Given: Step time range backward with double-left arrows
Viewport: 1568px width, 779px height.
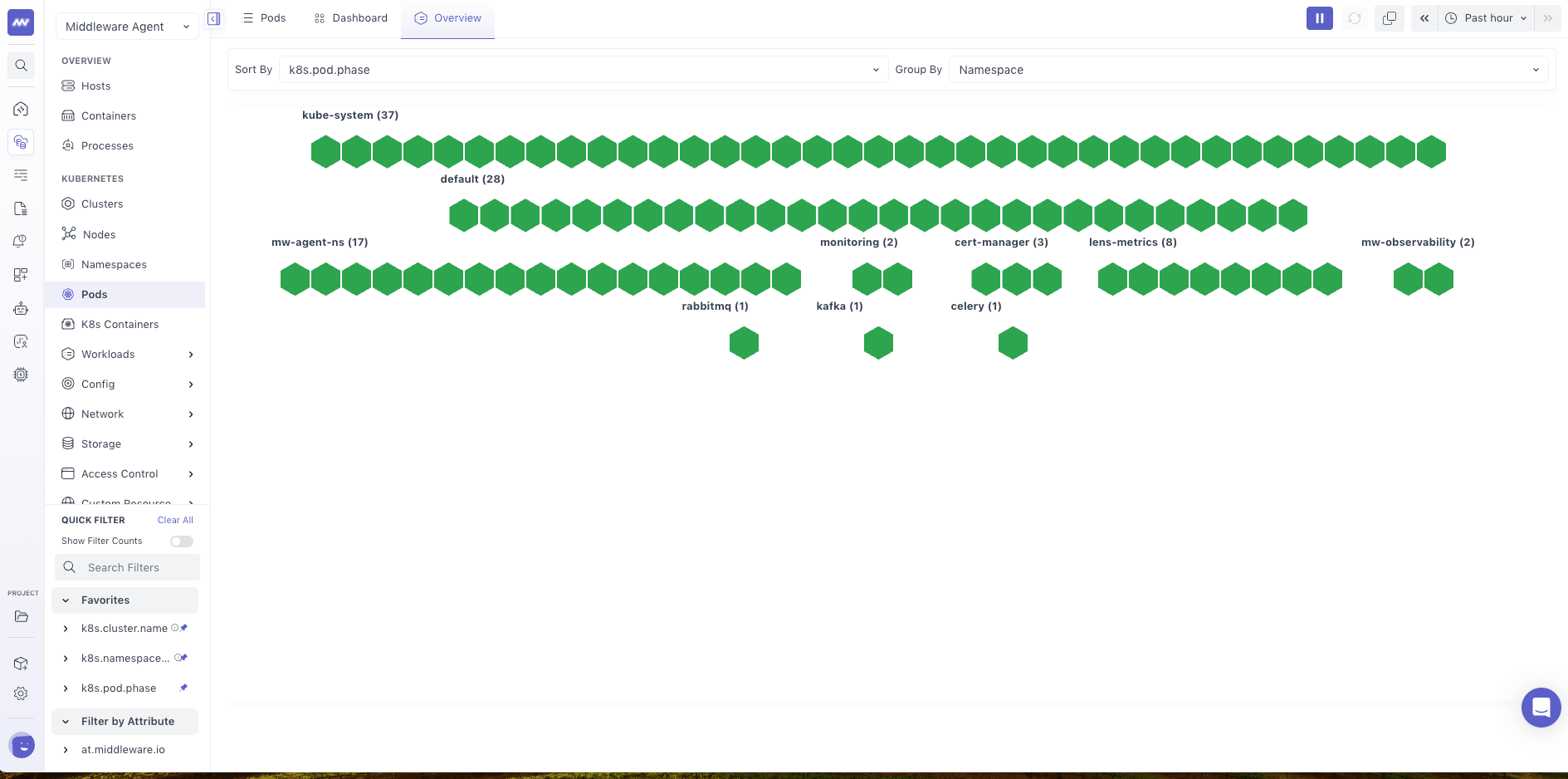Looking at the screenshot, I should [x=1424, y=18].
